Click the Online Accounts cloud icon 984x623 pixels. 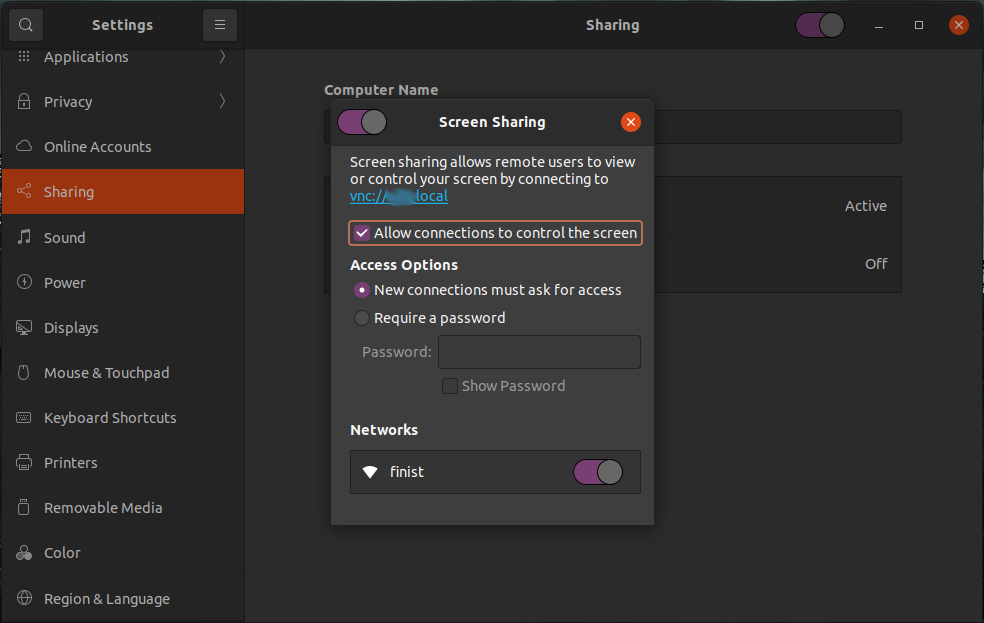25,147
